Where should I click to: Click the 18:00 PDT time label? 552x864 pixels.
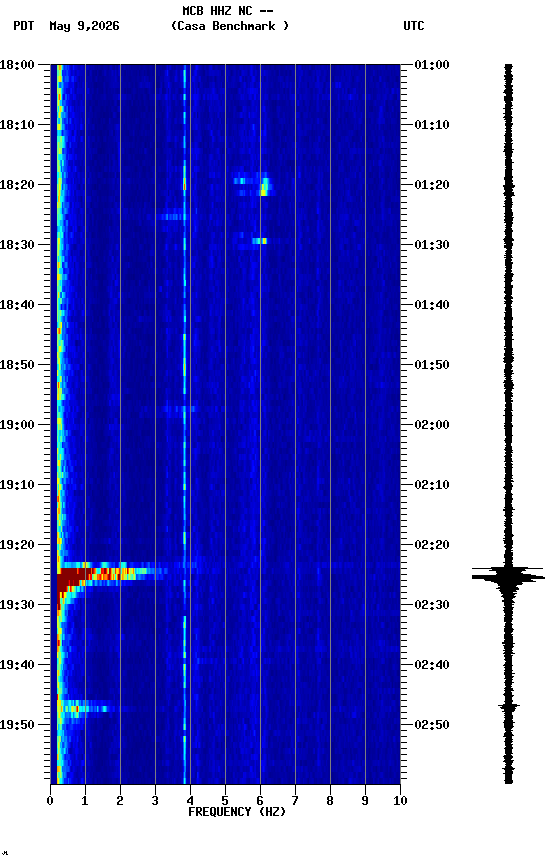click(17, 65)
